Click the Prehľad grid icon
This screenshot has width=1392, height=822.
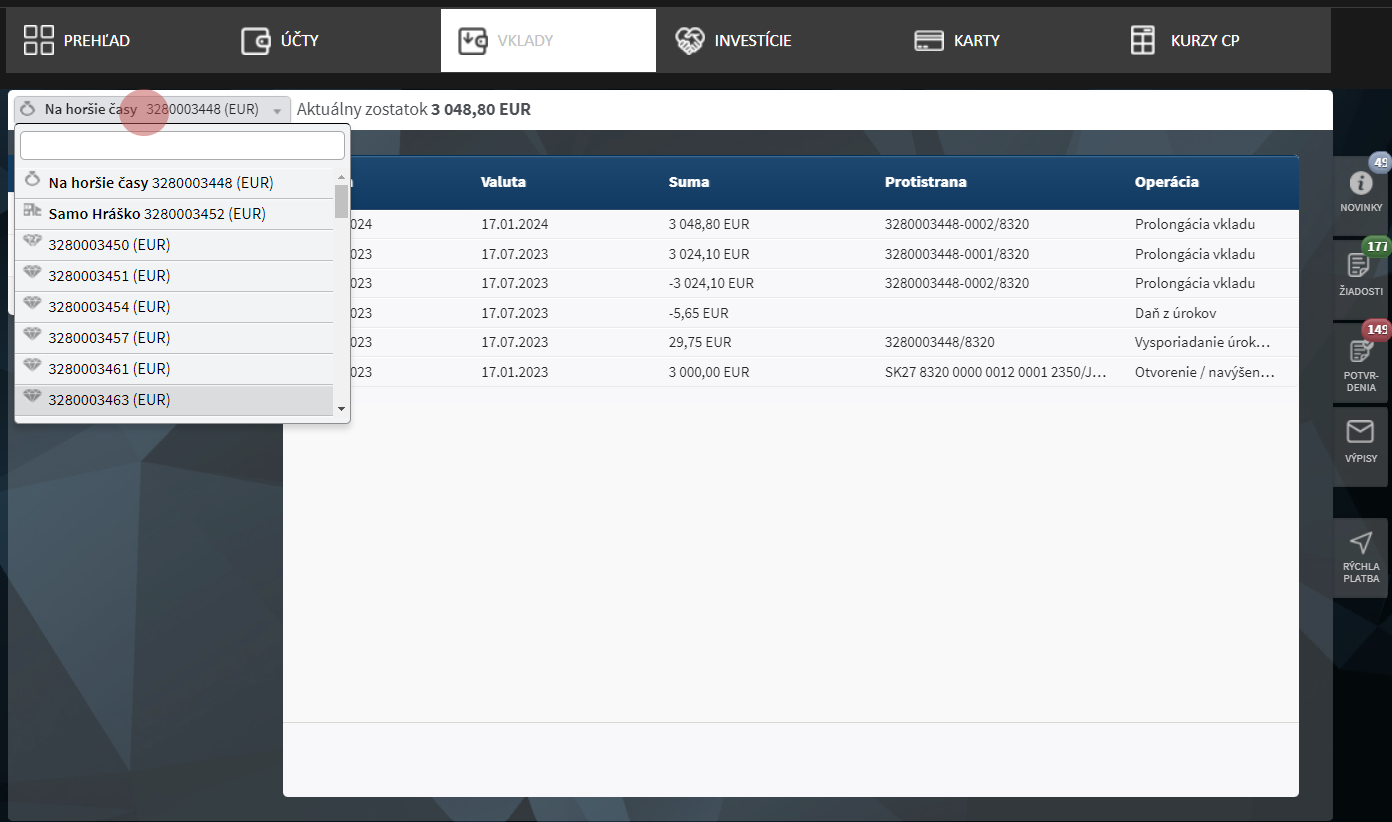pos(39,41)
